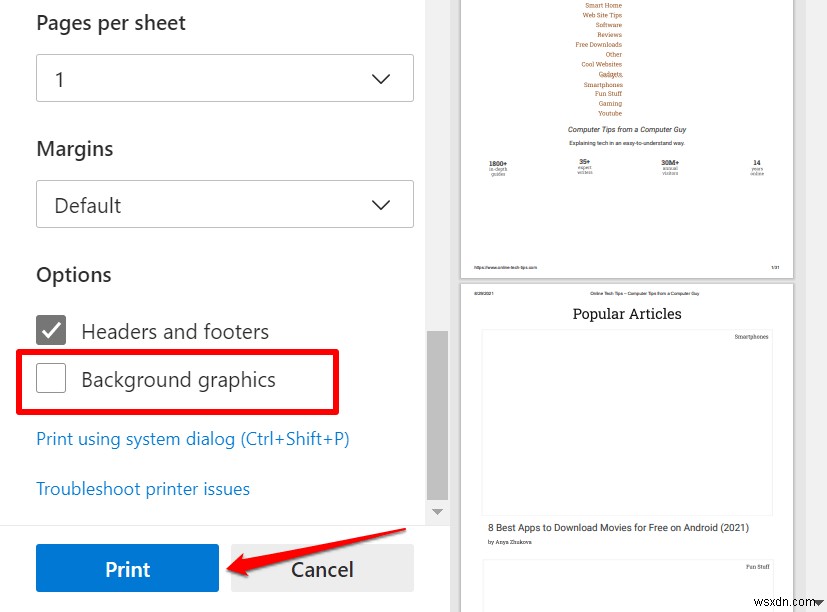Enable the Background graphics checkbox
The width and height of the screenshot is (827, 612).
point(50,378)
